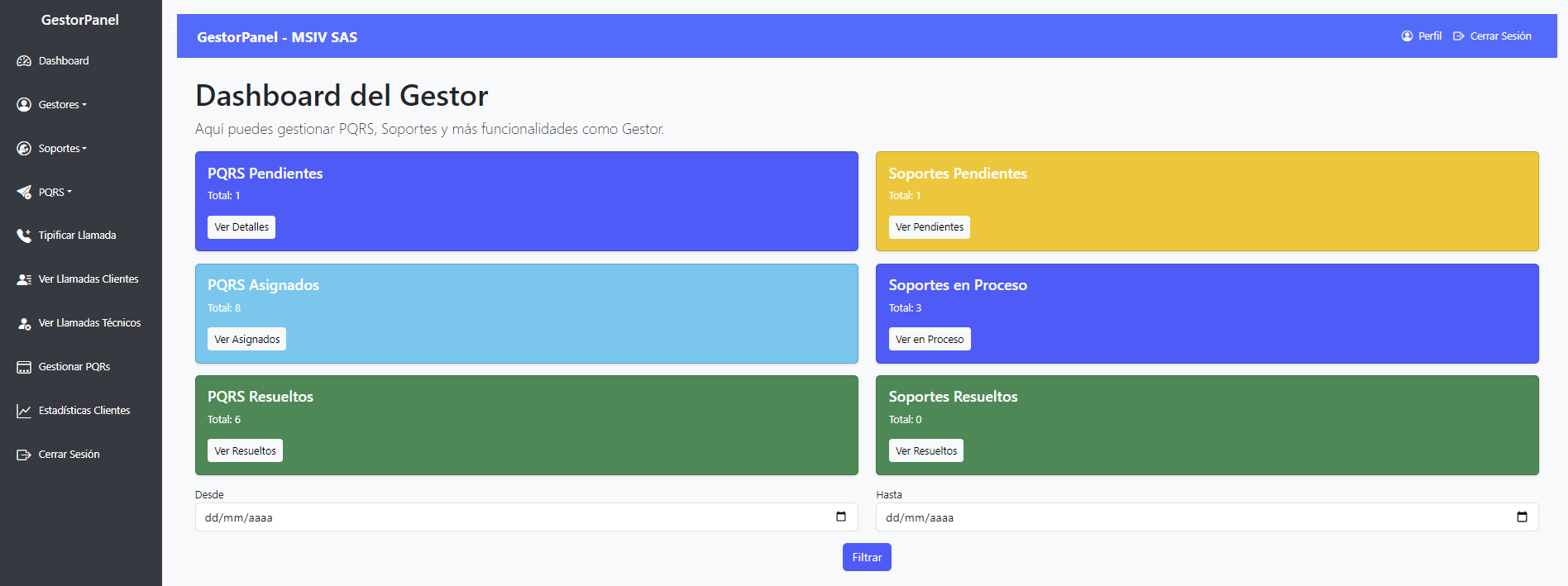1568x586 pixels.
Task: Click the Dashboard speedometer icon in sidebar
Action: (24, 61)
